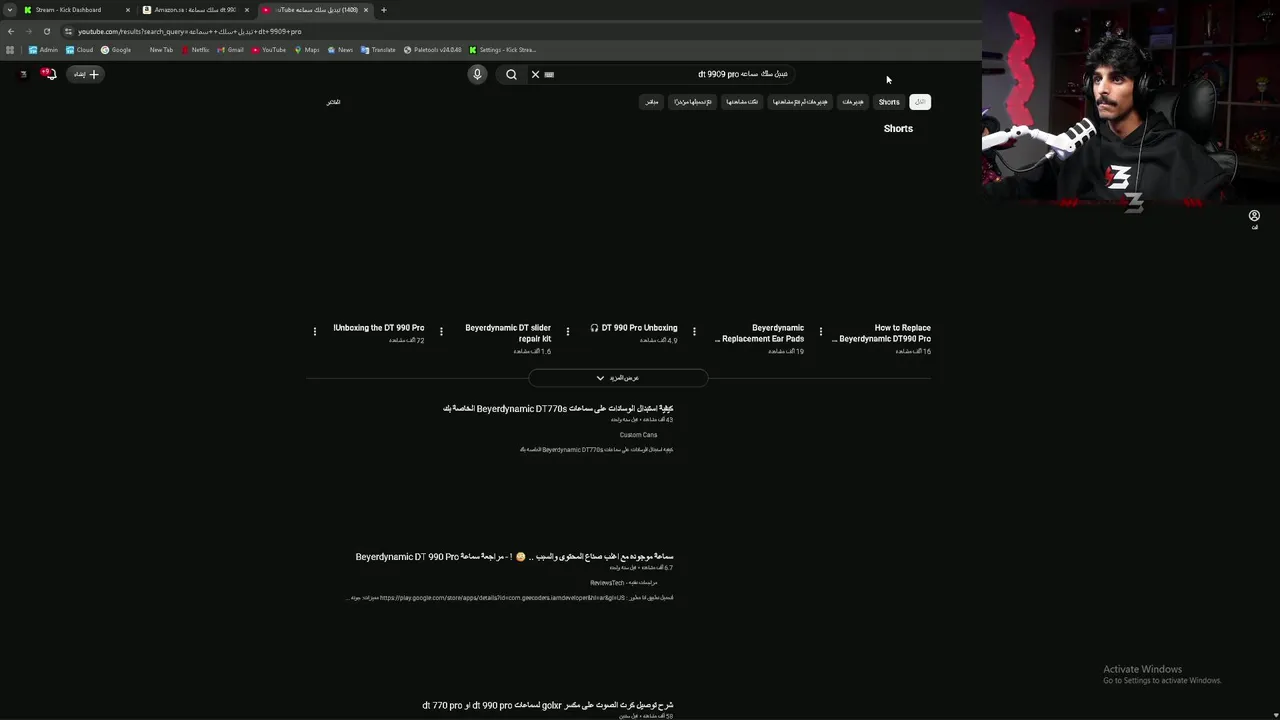Open 'Beyerdynamic DT slider repair kit' short title
This screenshot has height=720, width=1280.
[x=508, y=333]
